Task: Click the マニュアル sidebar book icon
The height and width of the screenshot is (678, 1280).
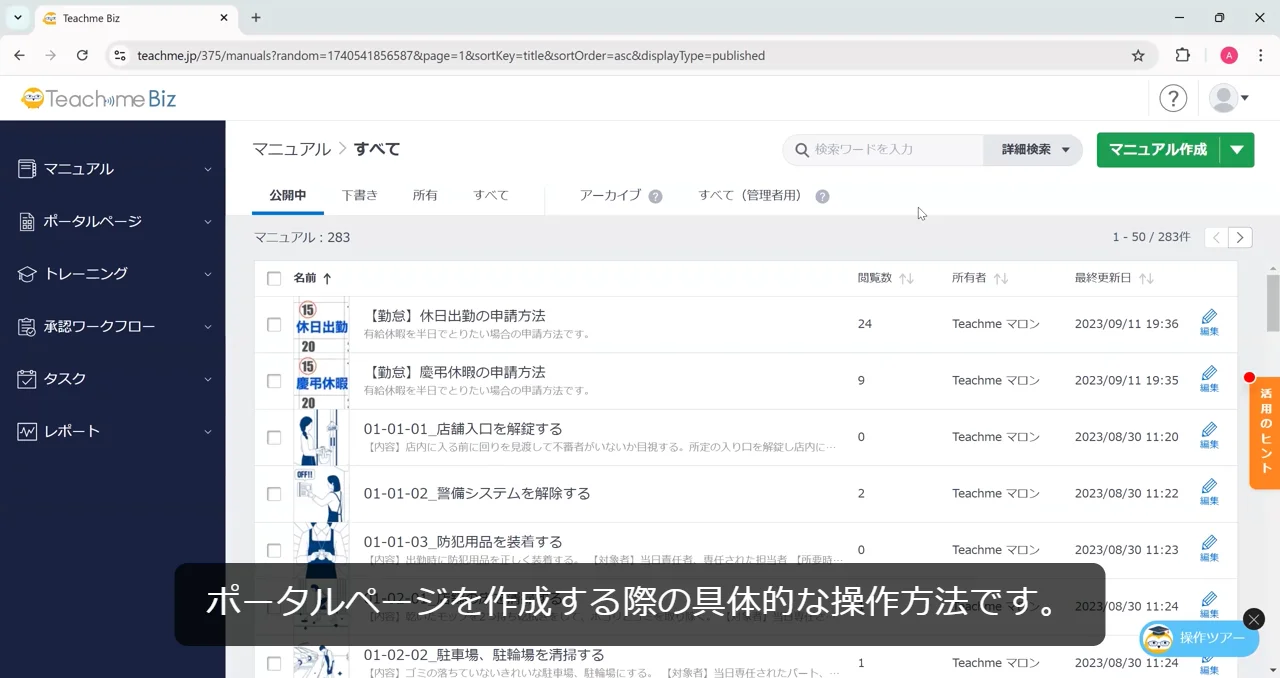Action: coord(27,169)
